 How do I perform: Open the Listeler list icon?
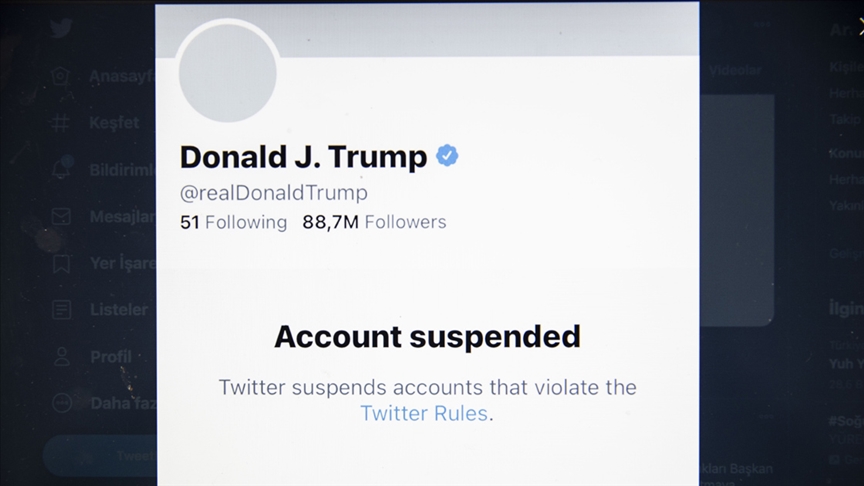tap(62, 310)
